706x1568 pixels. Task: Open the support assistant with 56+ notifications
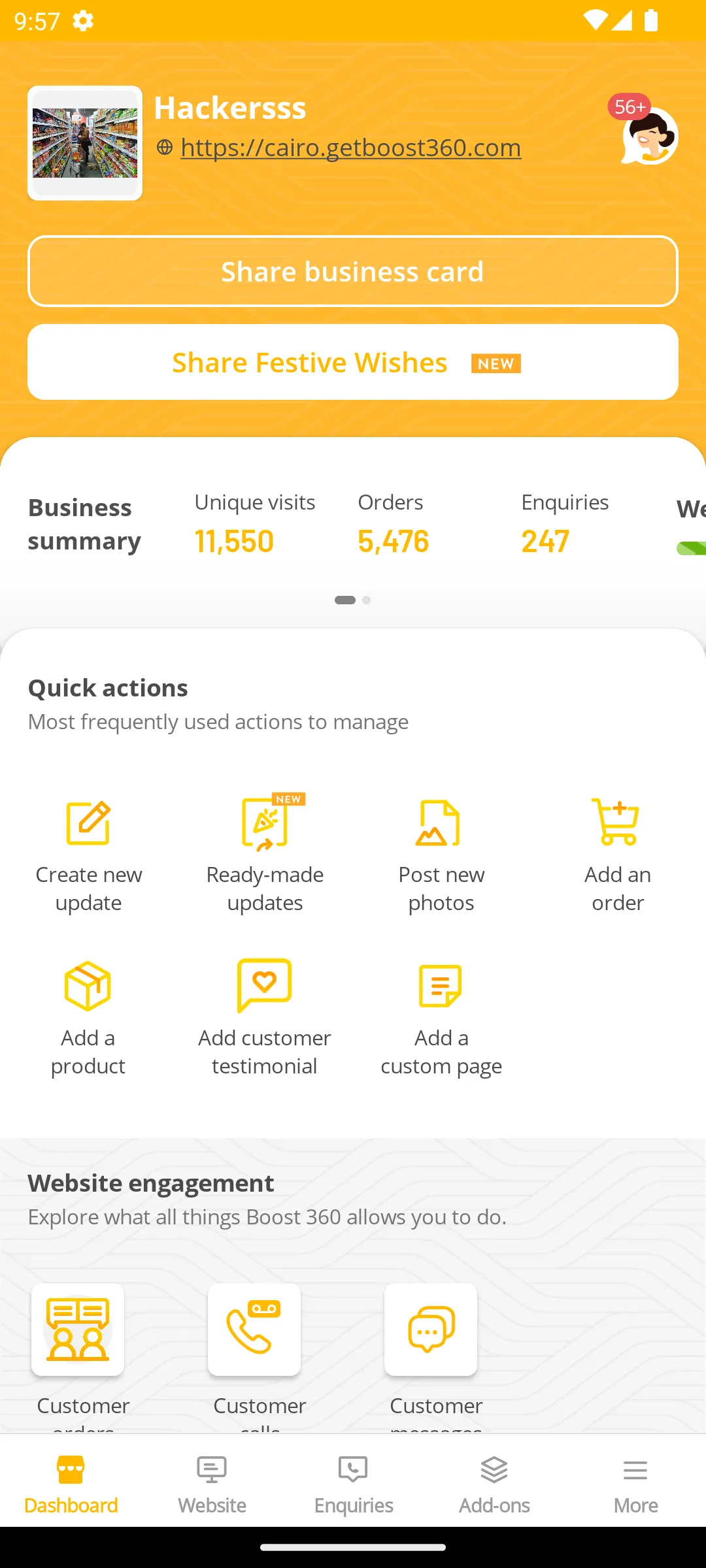648,137
